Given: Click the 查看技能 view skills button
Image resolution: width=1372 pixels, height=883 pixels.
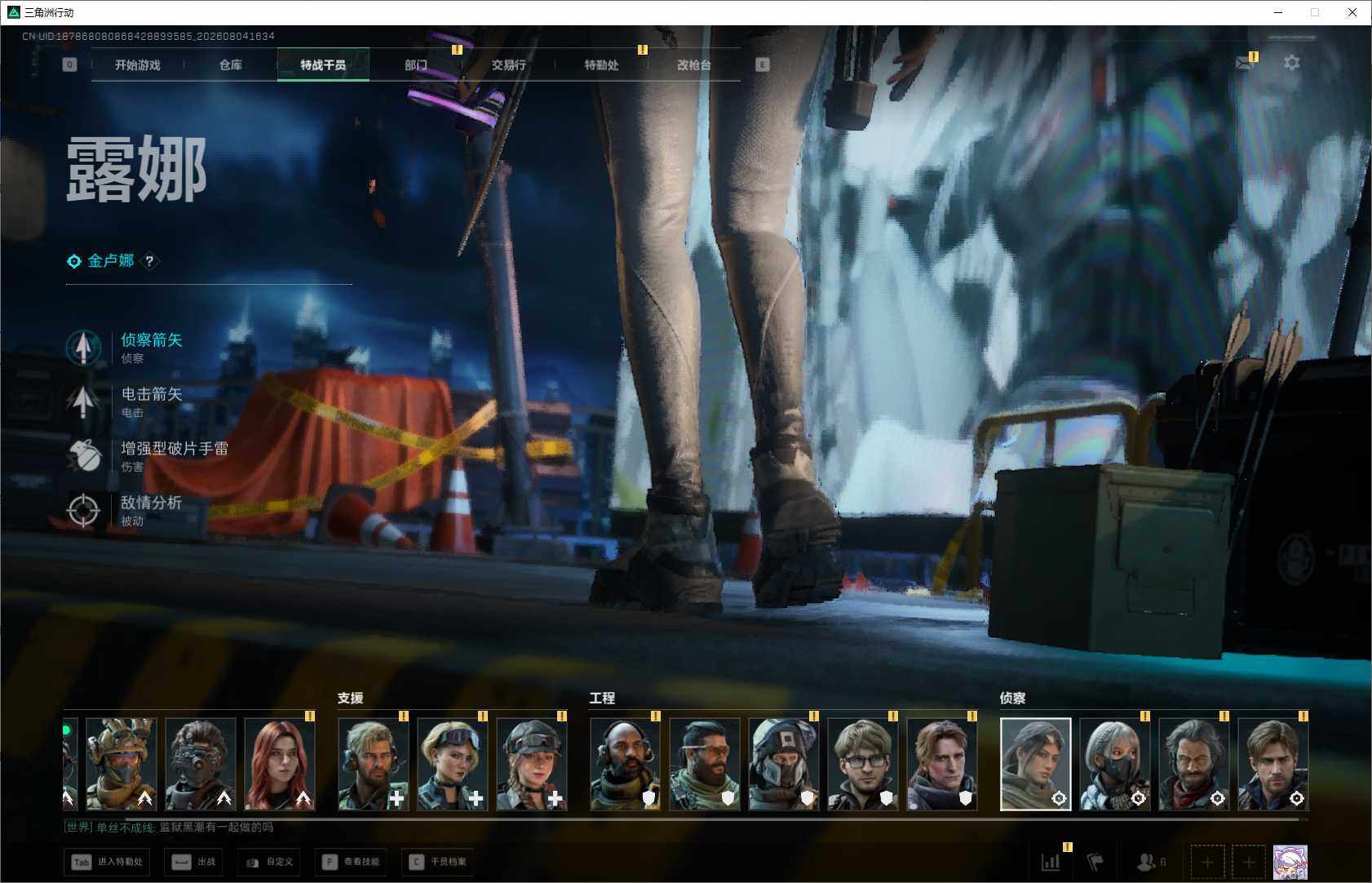Looking at the screenshot, I should pos(351,862).
